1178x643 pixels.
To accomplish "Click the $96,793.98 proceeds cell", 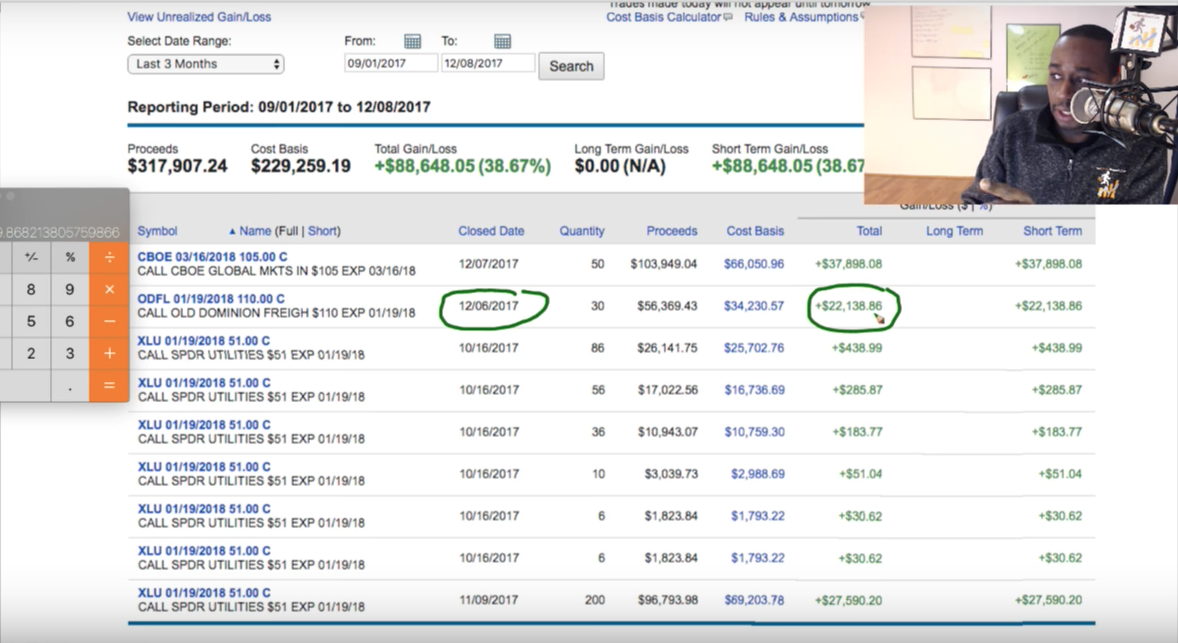I will [x=667, y=601].
